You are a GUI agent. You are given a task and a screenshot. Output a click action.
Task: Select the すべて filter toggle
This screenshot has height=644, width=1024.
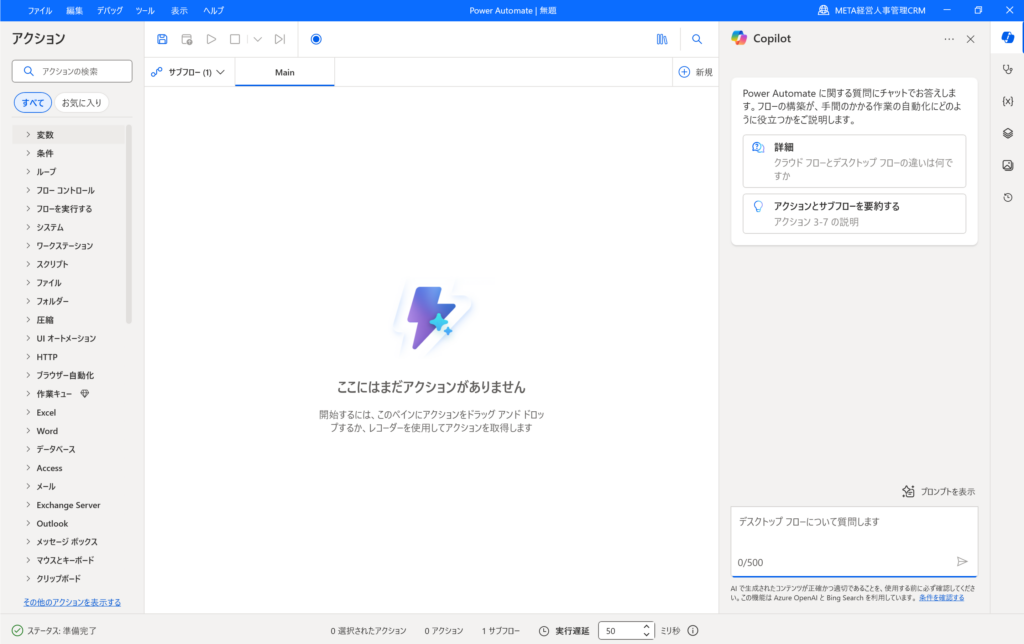(x=33, y=103)
